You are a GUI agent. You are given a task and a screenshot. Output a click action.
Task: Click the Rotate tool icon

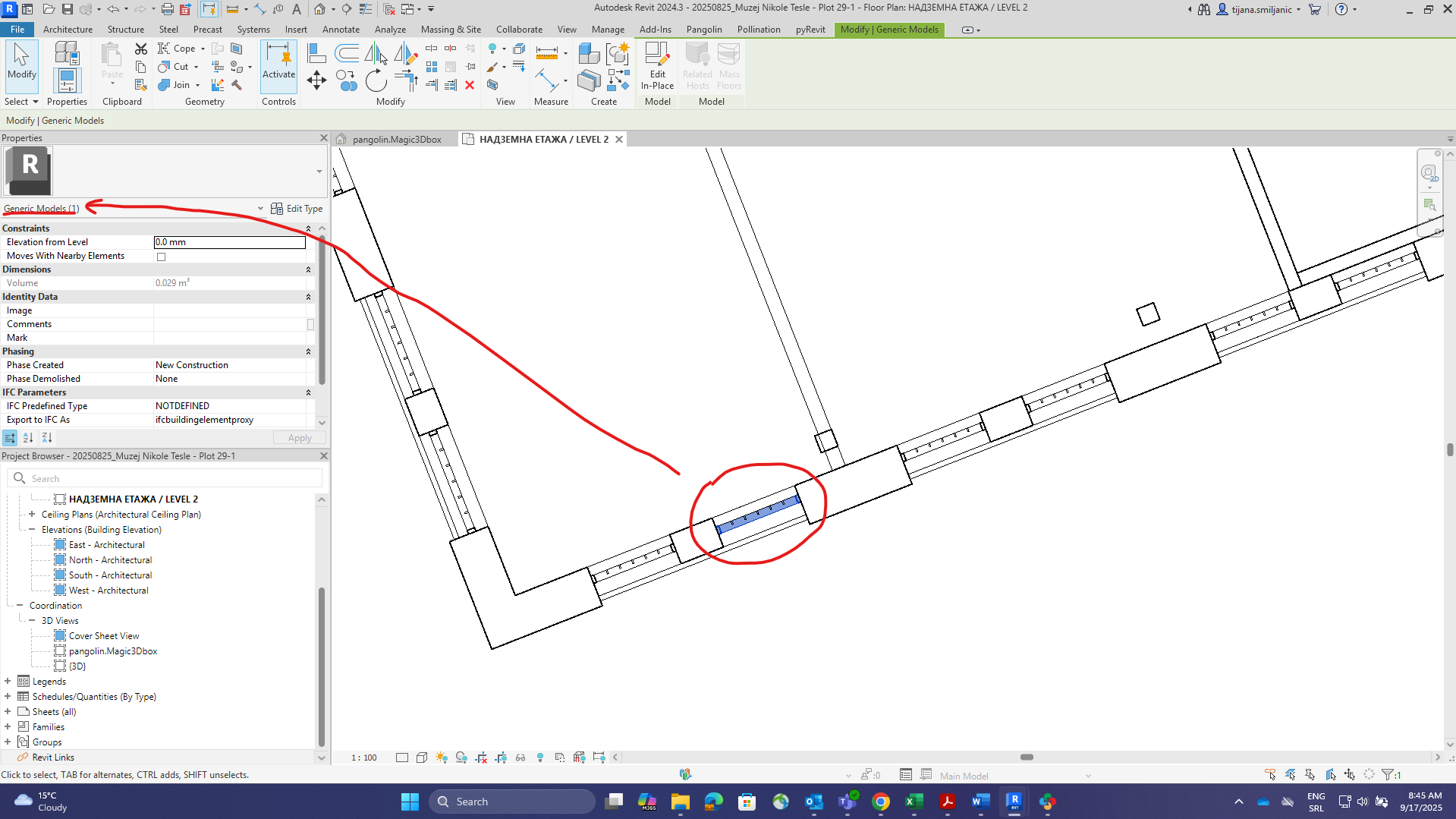376,80
